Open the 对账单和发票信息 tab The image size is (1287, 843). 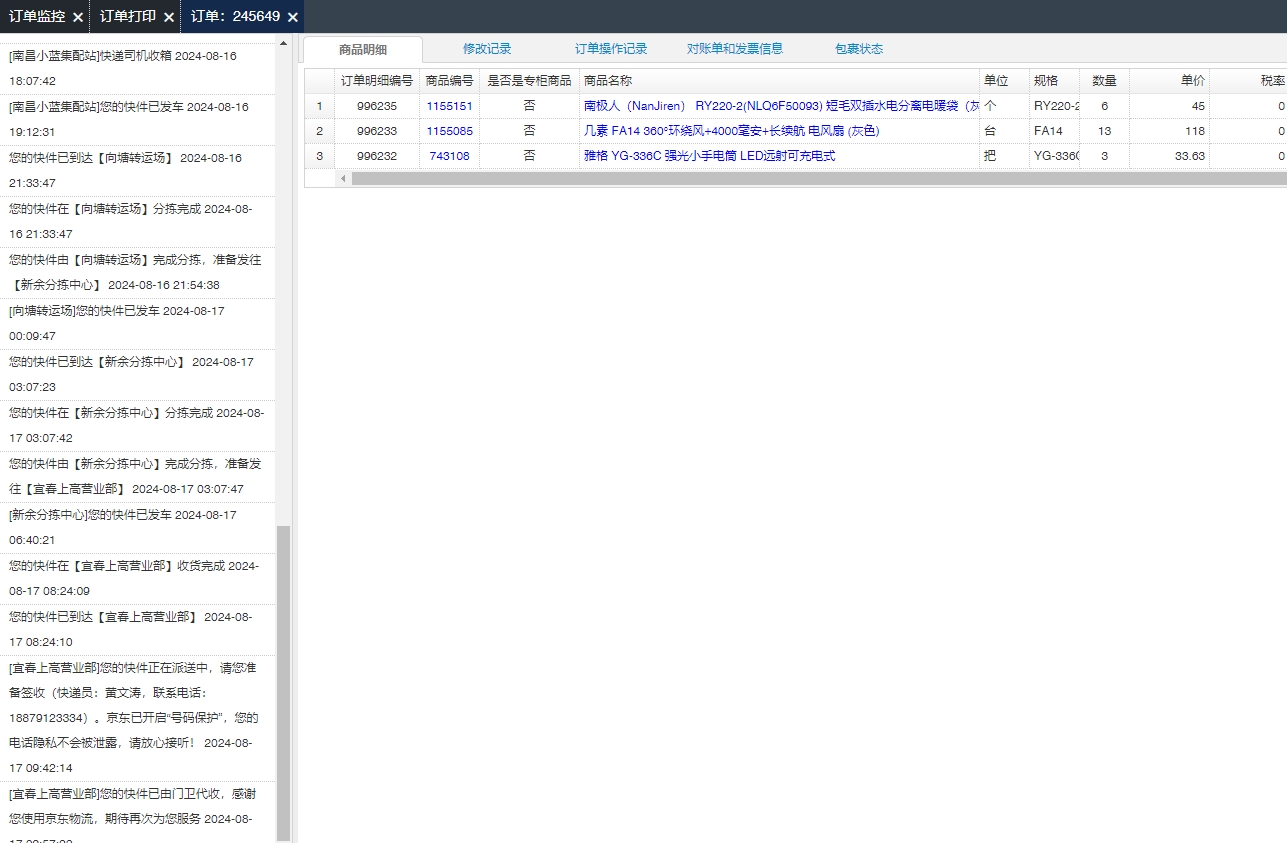pyautogui.click(x=735, y=48)
